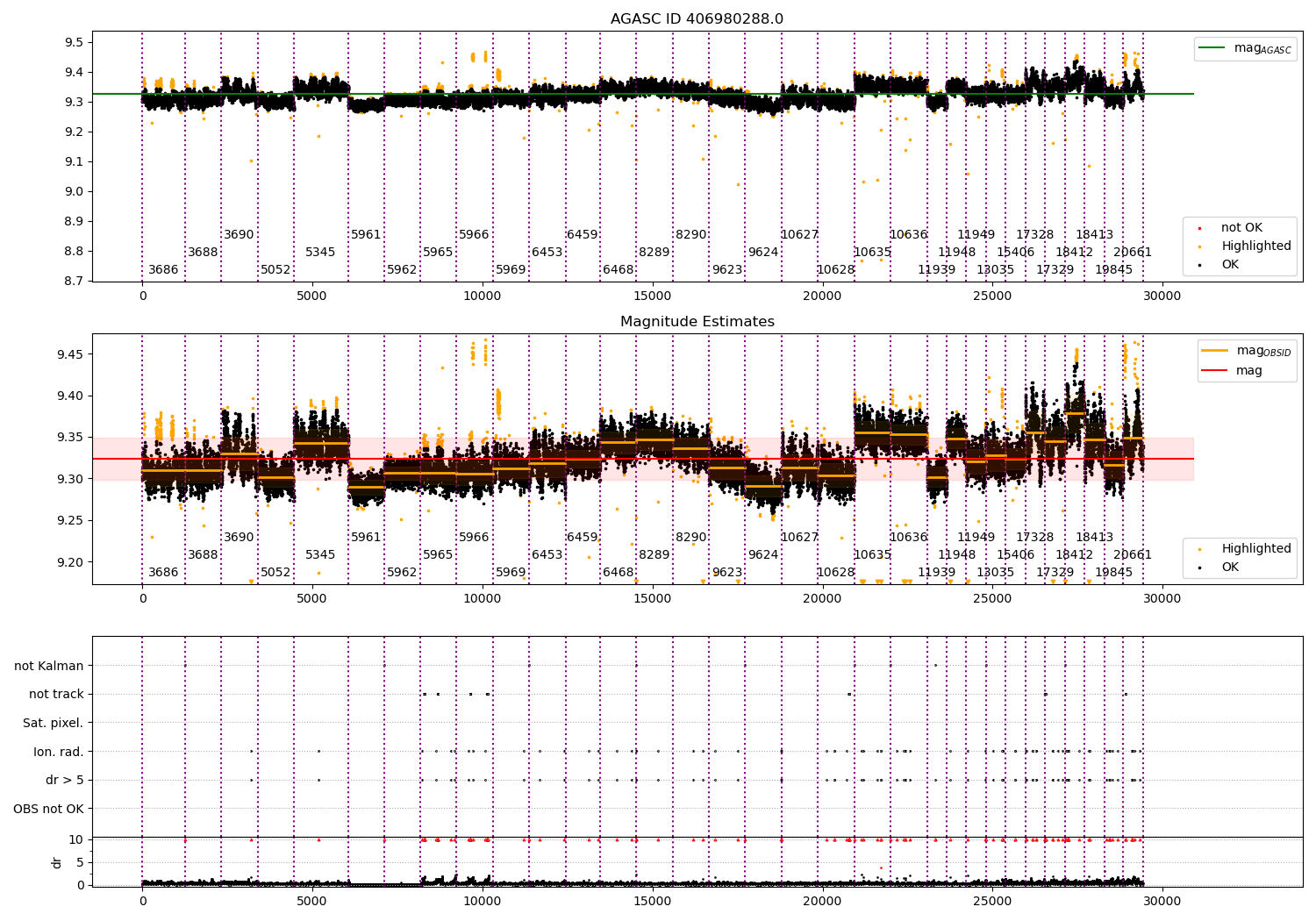This screenshot has width=1316, height=921.
Task: Click obsid label 10635 in the middle plot
Action: tap(872, 555)
